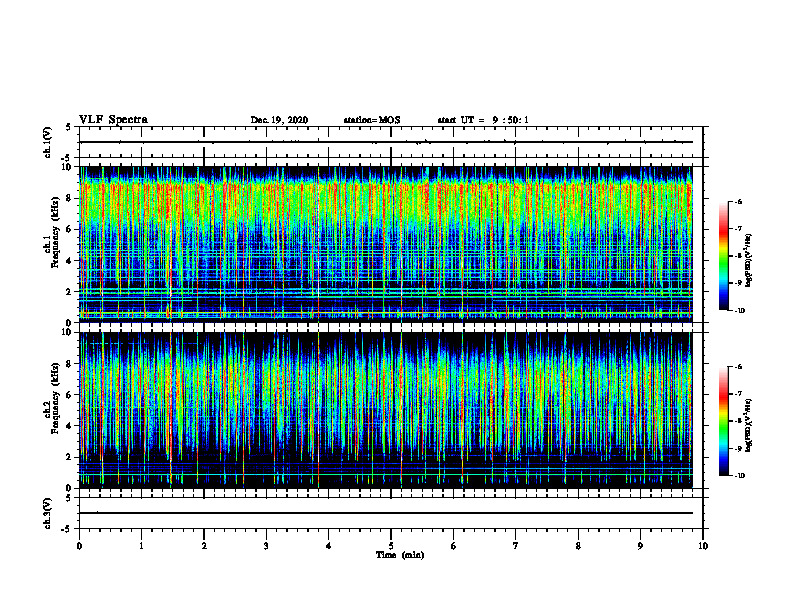Viewport: 792px width, 612px height.
Task: Click the "Time (min)" axis title
Action: point(400,555)
